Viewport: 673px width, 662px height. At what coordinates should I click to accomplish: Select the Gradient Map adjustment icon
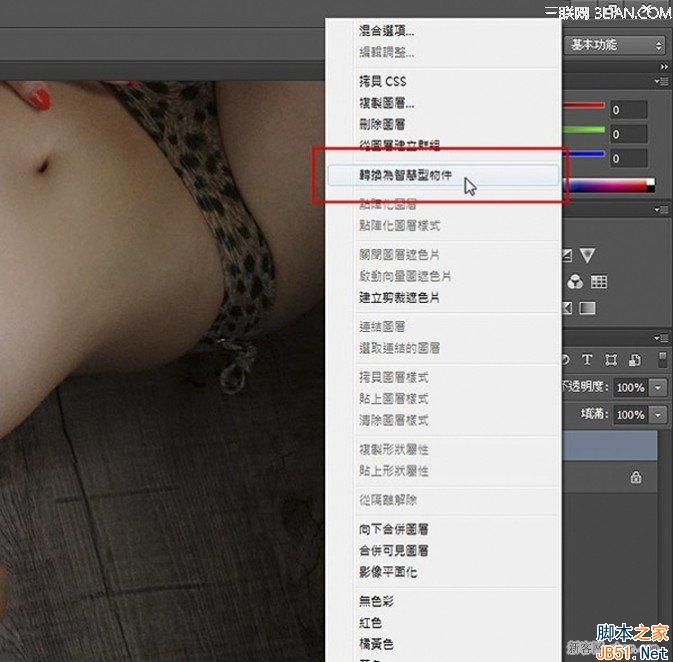pyautogui.click(x=588, y=308)
